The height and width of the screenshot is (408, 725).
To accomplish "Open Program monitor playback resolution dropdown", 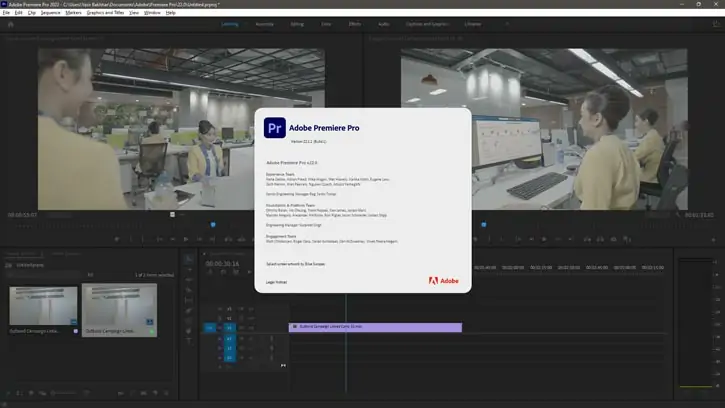I will point(657,215).
